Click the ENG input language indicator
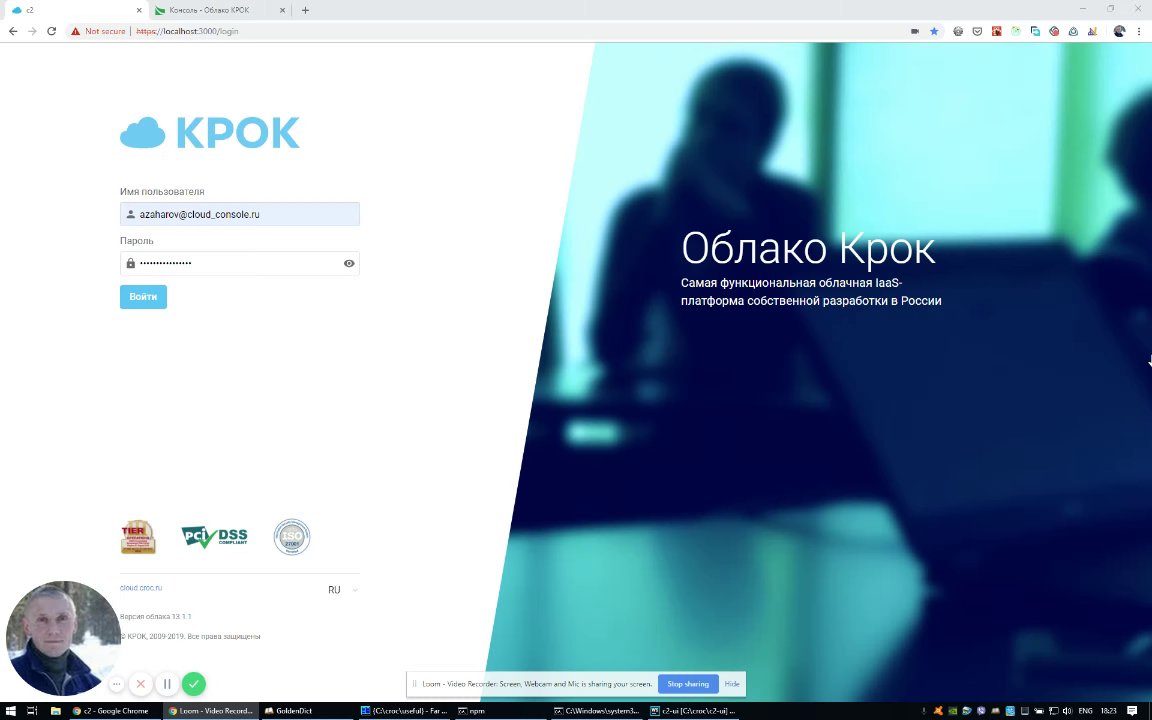This screenshot has height=720, width=1152. pos(1085,711)
